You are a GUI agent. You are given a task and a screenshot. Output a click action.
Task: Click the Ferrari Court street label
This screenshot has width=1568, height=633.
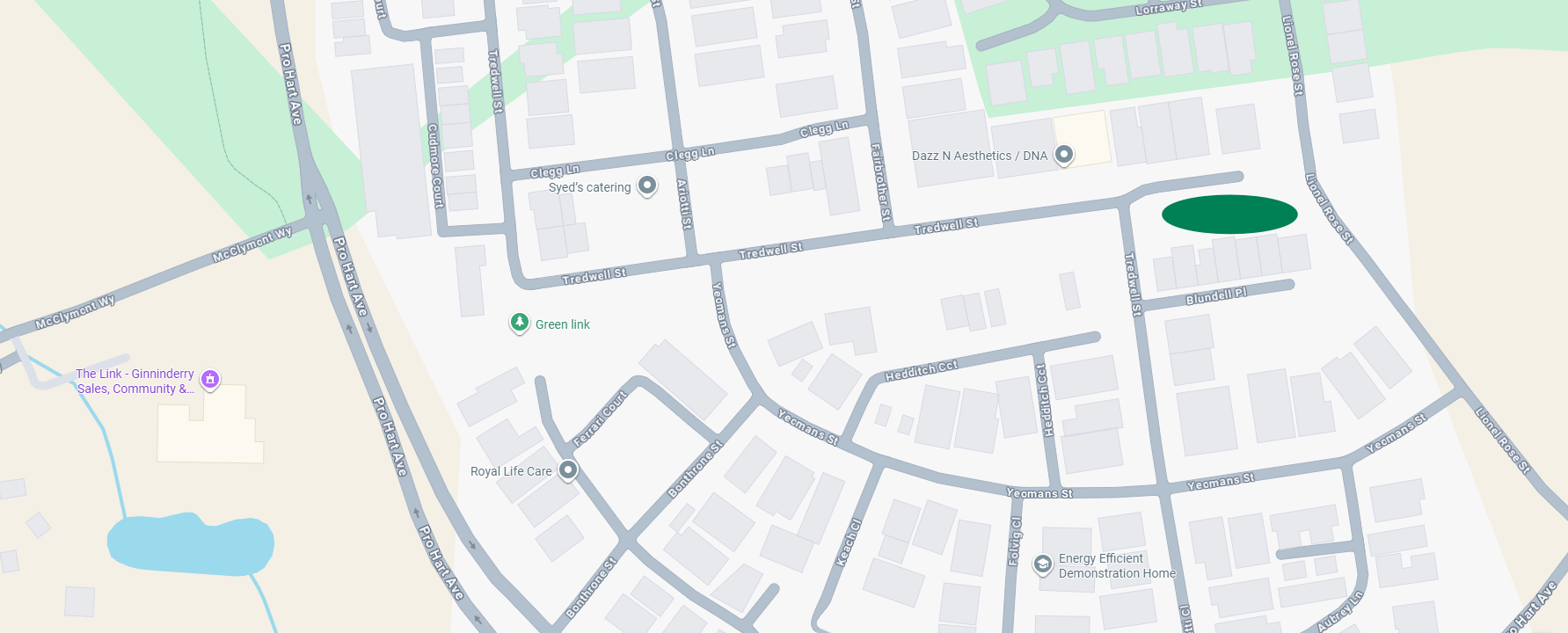click(x=600, y=418)
